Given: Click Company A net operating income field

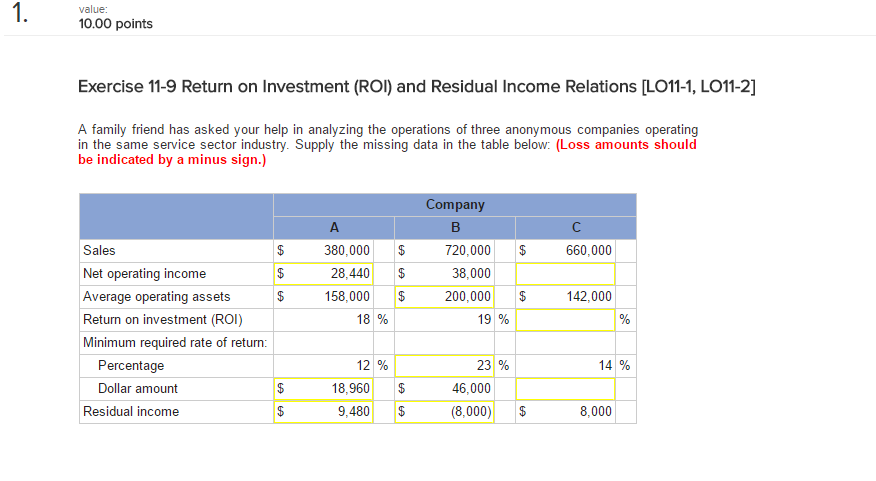Looking at the screenshot, I should coord(323,274).
